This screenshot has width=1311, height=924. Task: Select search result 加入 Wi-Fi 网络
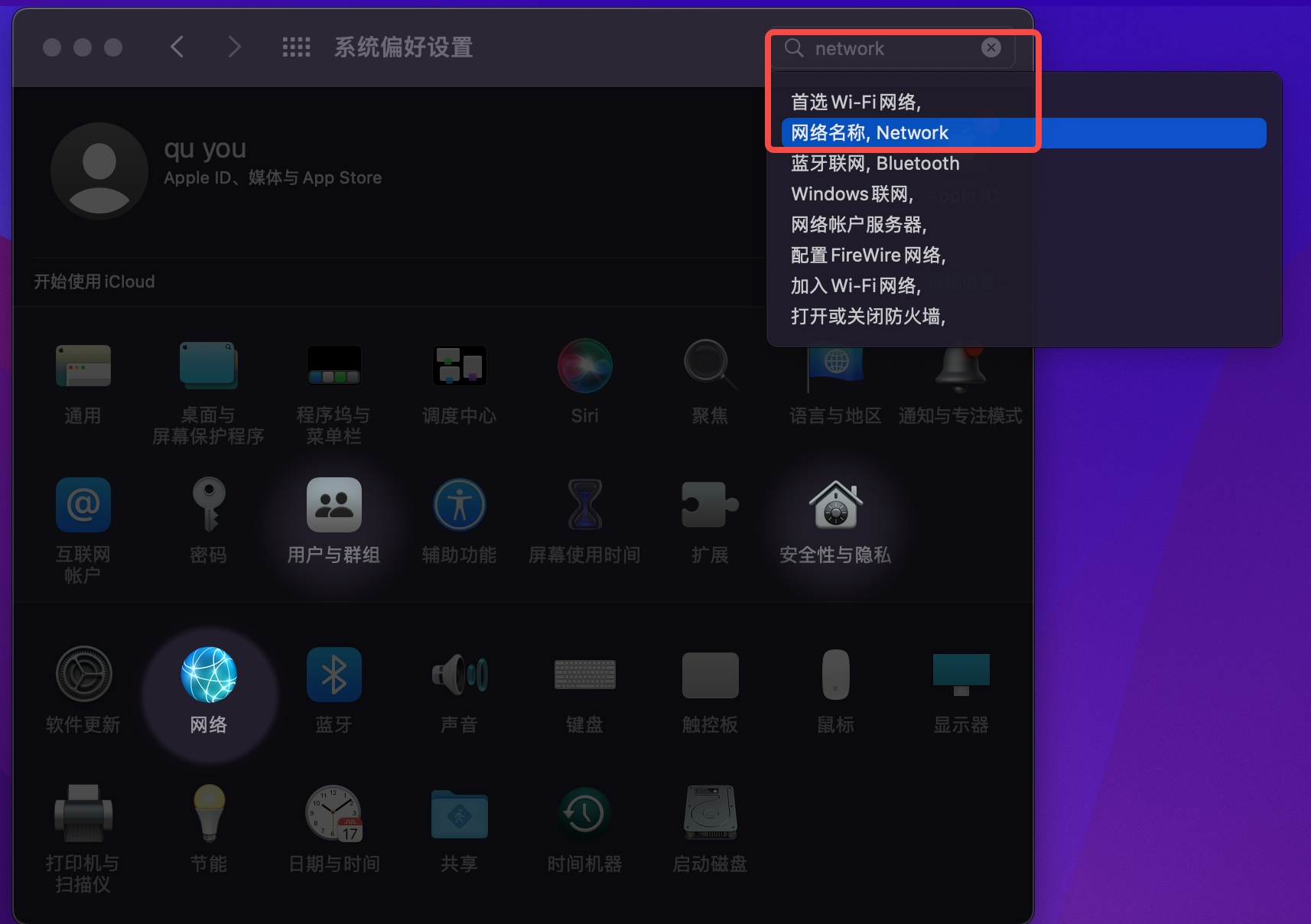coord(1024,286)
